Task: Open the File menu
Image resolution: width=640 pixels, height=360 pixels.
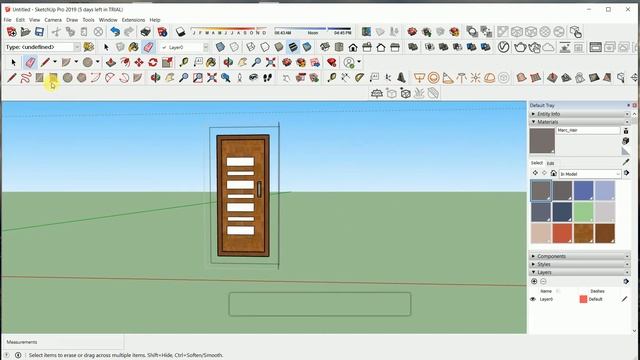Action: [x=7, y=20]
